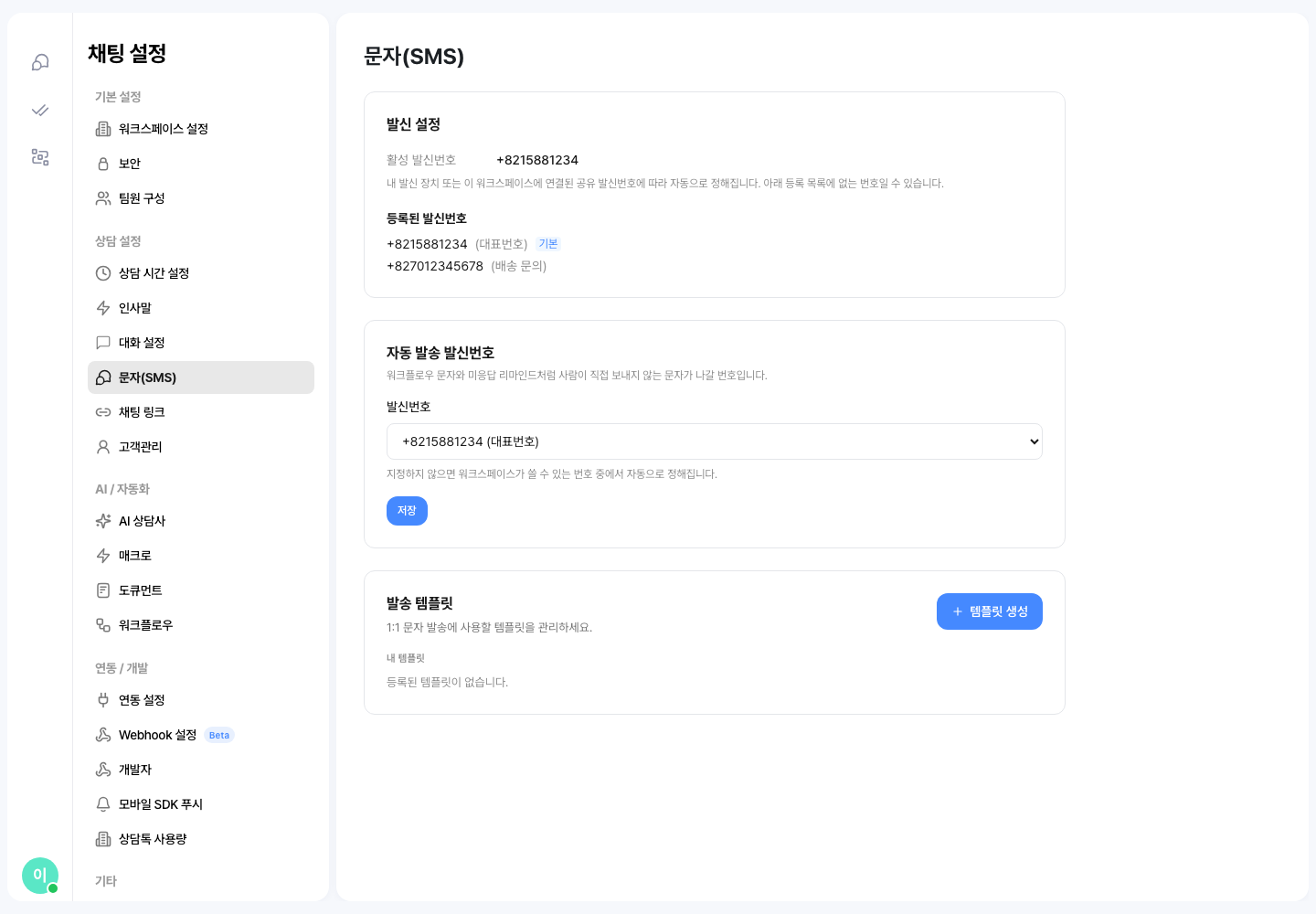Click the blue 저장 button
The width and height of the screenshot is (1316, 914).
pos(407,511)
